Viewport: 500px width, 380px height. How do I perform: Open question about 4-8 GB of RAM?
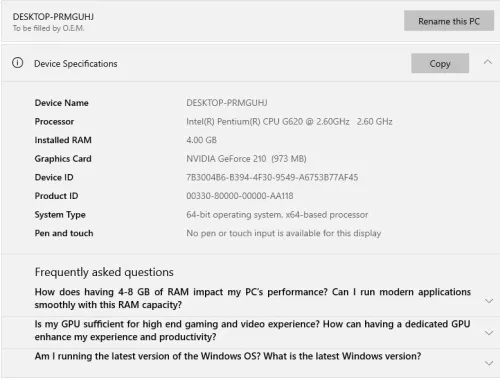click(x=252, y=298)
